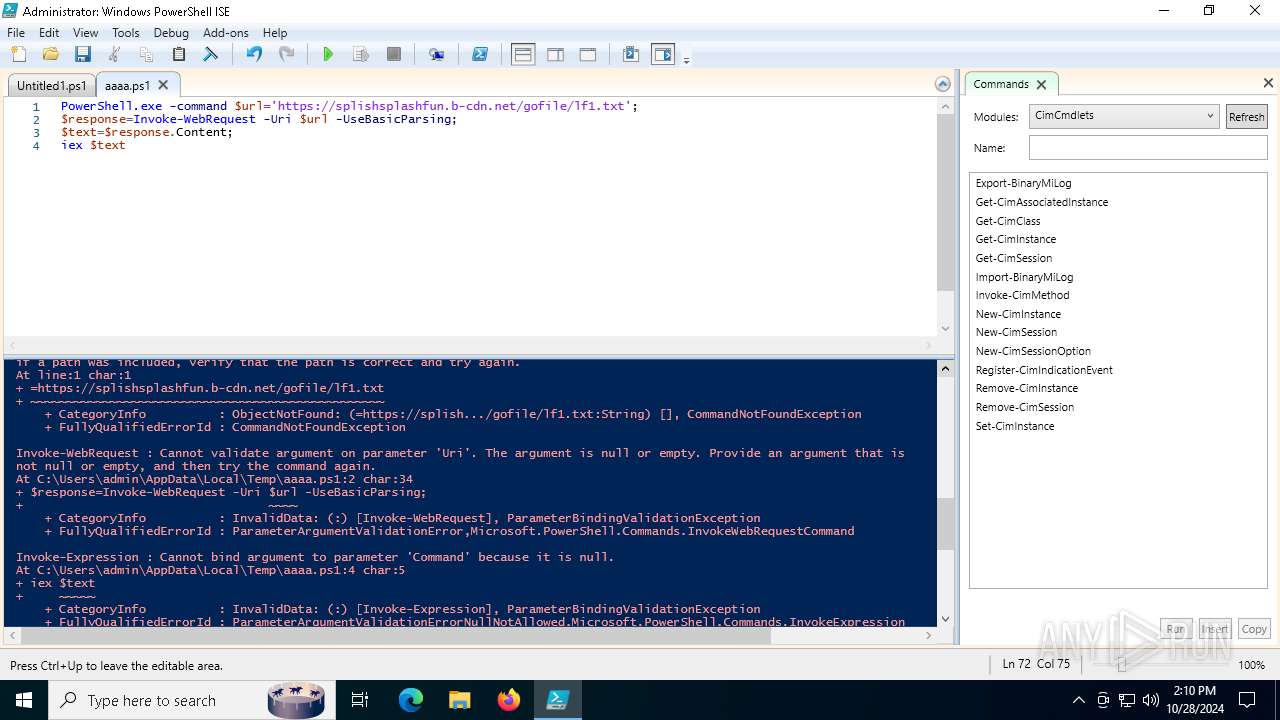Show script pane maximized layout
The height and width of the screenshot is (720, 1280).
click(x=588, y=54)
